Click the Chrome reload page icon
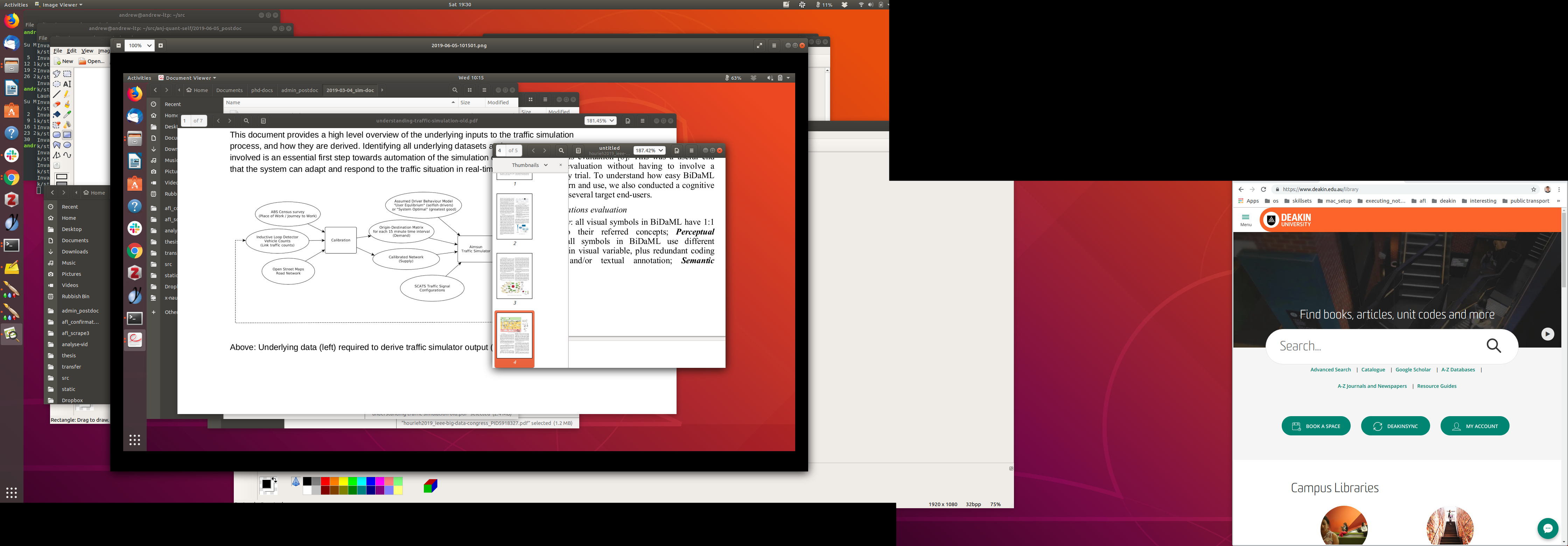The width and height of the screenshot is (1568, 546). (x=1263, y=189)
